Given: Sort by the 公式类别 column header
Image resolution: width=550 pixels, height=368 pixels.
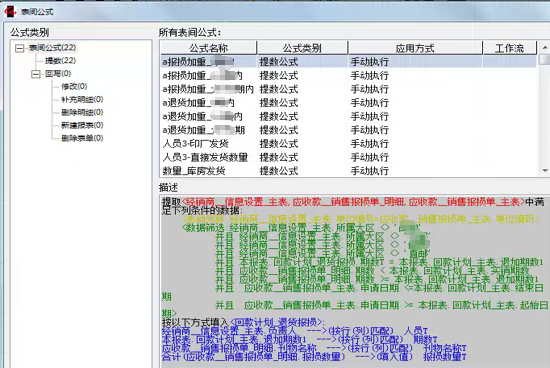Looking at the screenshot, I should (x=302, y=48).
